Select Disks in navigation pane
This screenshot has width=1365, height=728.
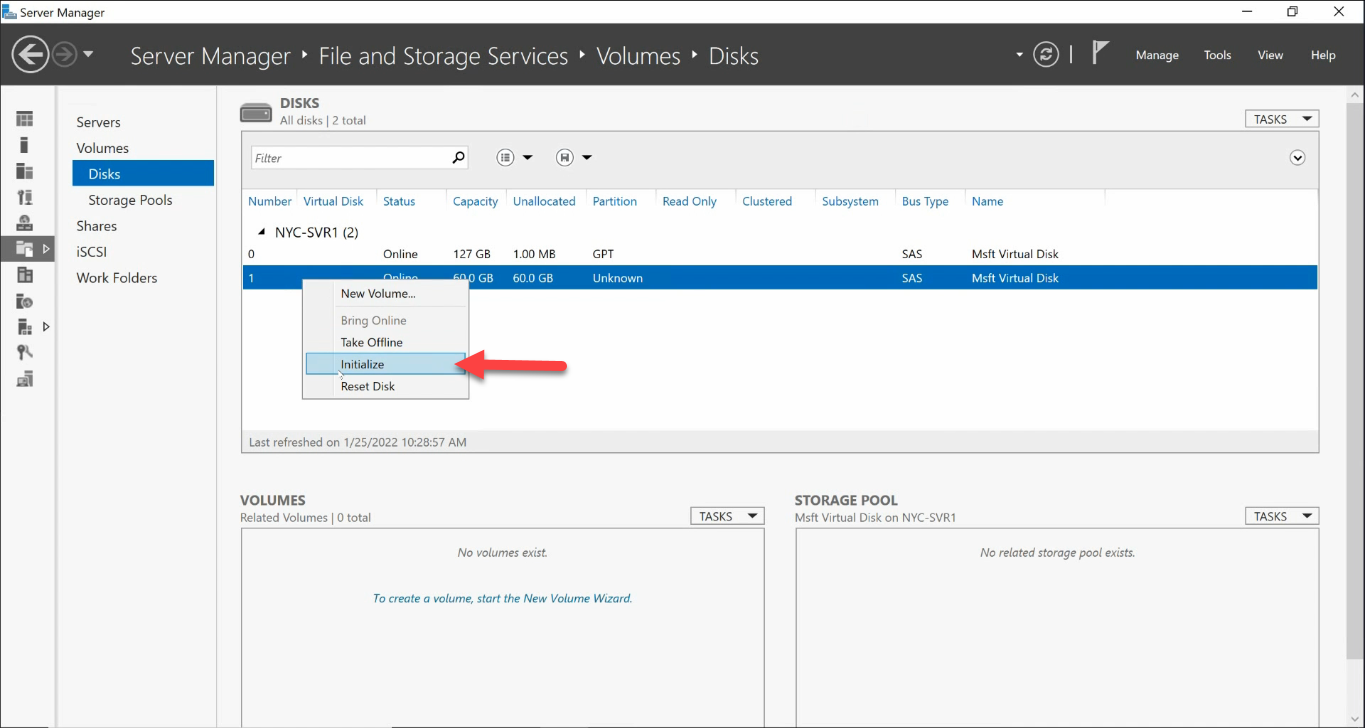pyautogui.click(x=143, y=174)
